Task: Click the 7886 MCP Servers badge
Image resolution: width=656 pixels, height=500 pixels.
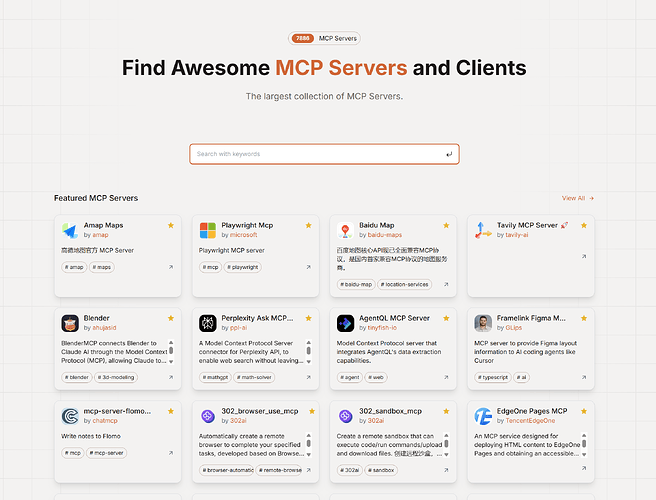Action: click(x=324, y=38)
